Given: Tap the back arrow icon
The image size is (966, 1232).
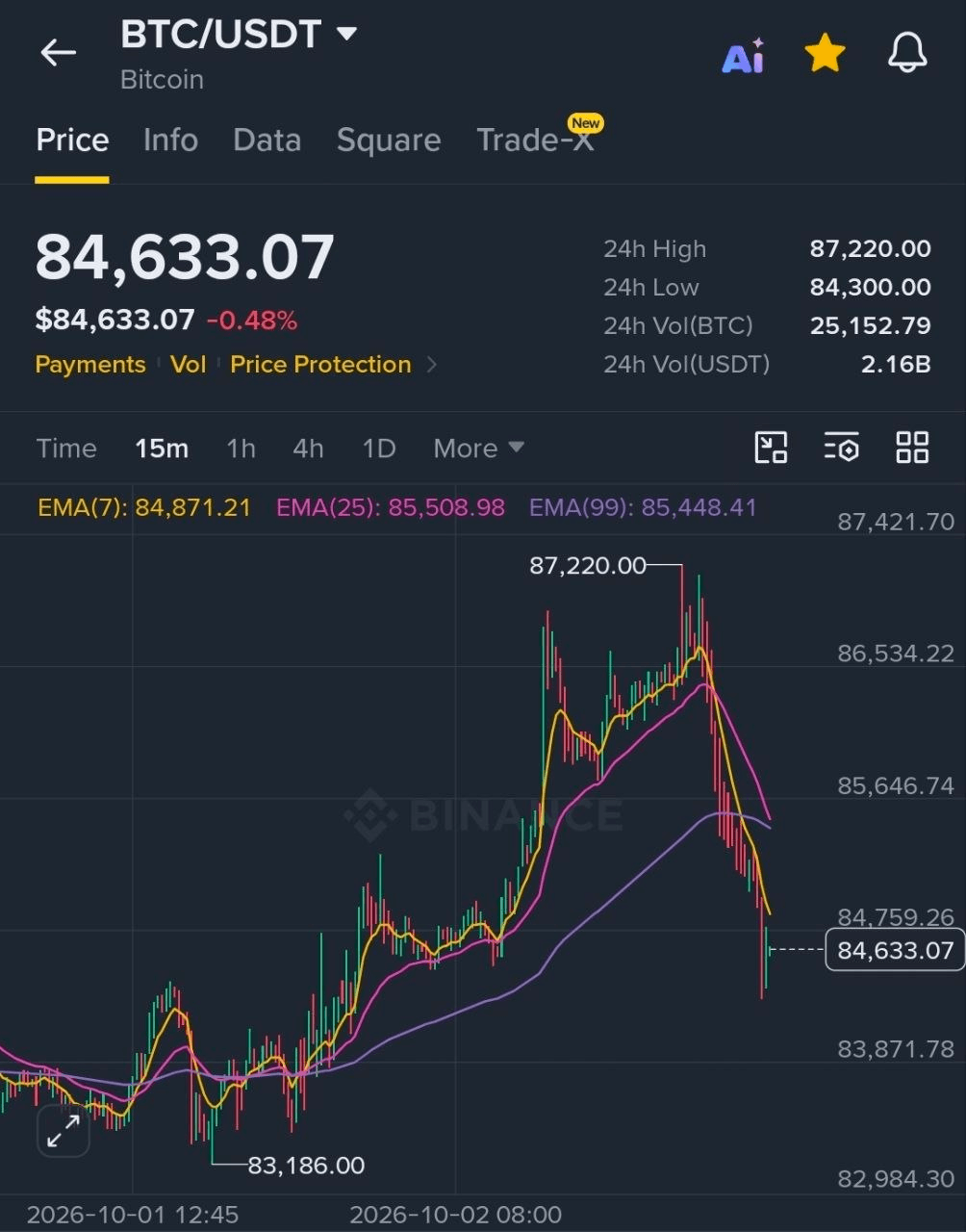Looking at the screenshot, I should click(x=58, y=53).
